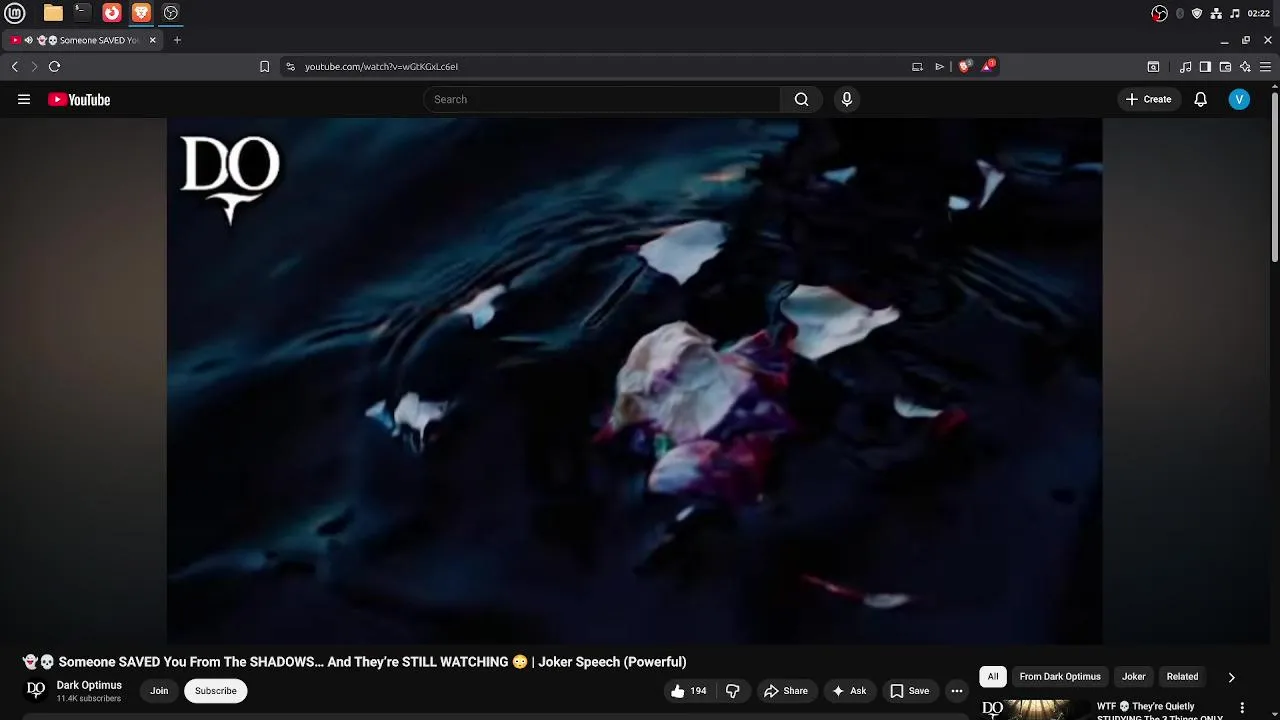Open the browser tab search icon

point(1153,67)
